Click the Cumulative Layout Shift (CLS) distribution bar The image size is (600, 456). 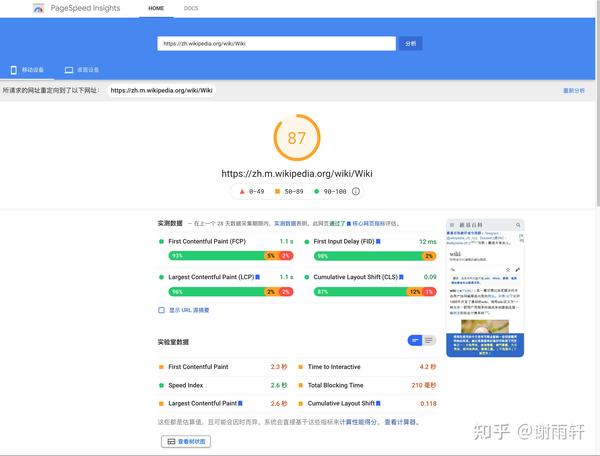(375, 292)
